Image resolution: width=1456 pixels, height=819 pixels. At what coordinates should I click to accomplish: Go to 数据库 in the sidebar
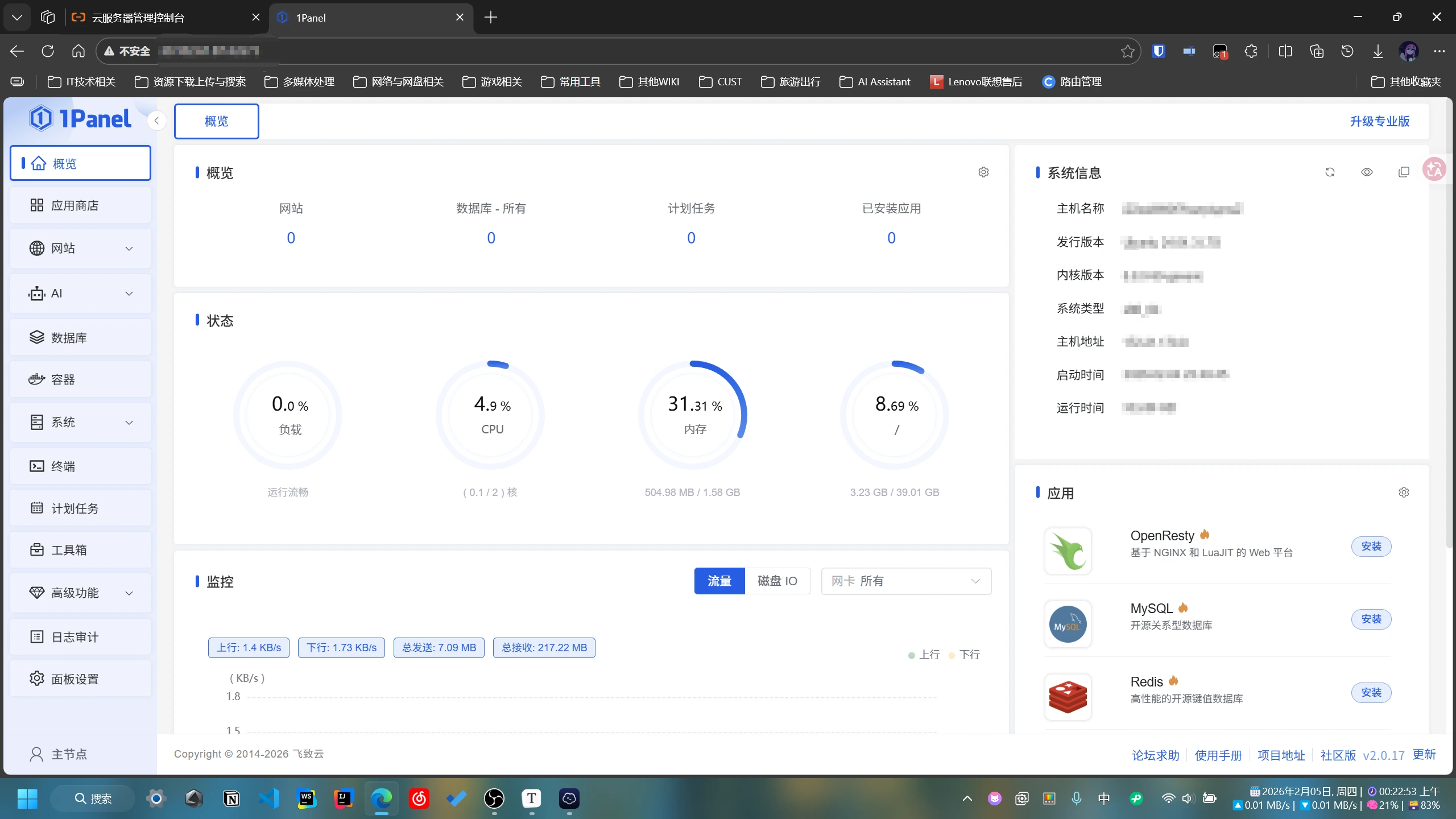80,337
